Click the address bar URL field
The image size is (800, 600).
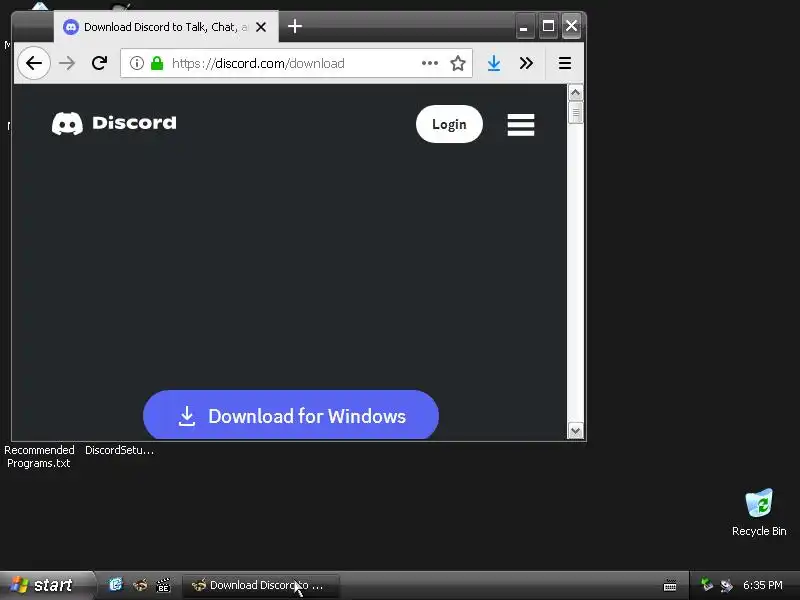pos(296,63)
